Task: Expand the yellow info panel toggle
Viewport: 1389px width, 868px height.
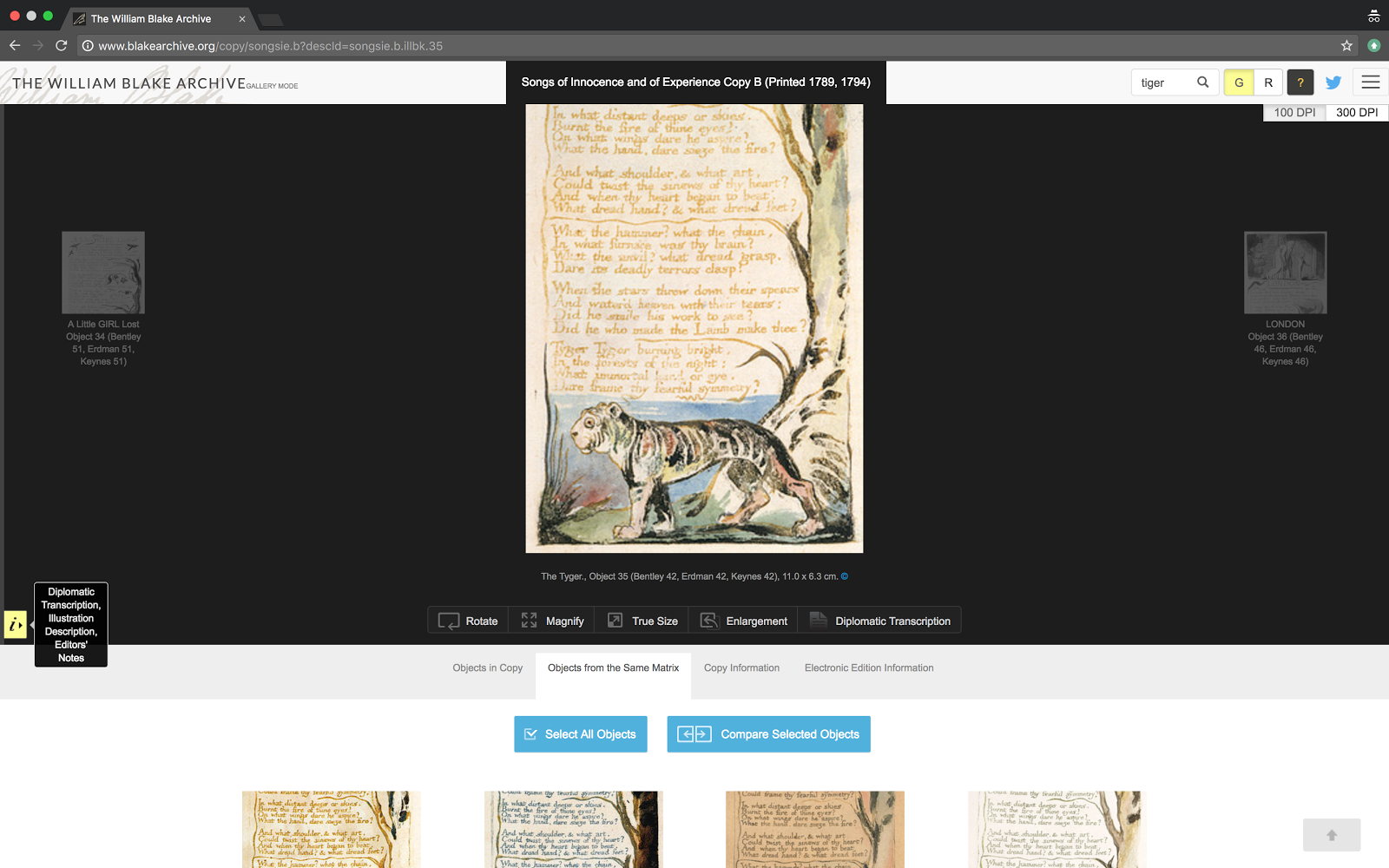Action: (16, 624)
